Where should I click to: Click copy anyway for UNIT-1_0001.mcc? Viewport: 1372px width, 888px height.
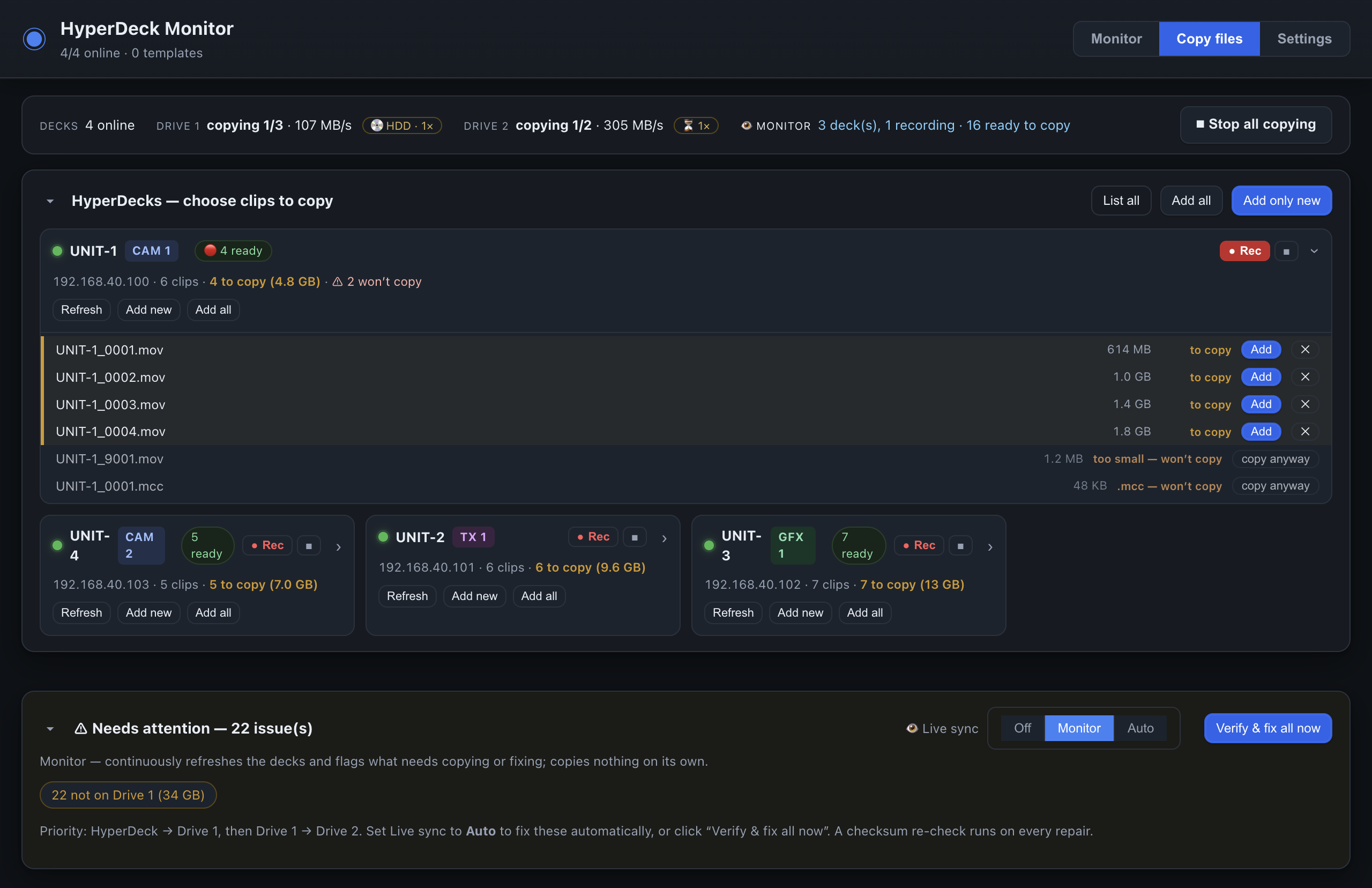[x=1275, y=486]
